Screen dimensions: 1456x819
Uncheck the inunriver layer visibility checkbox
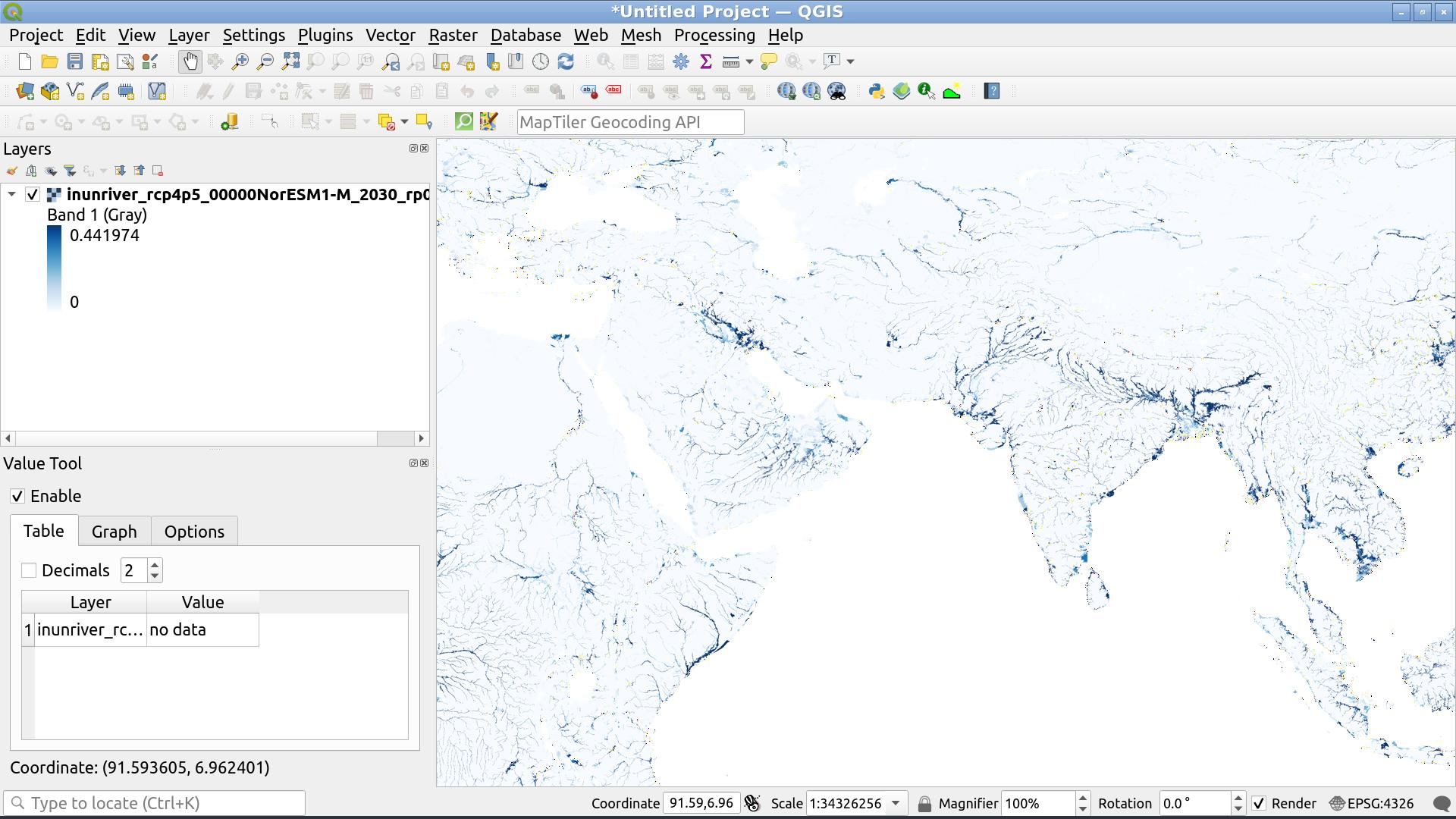click(33, 195)
